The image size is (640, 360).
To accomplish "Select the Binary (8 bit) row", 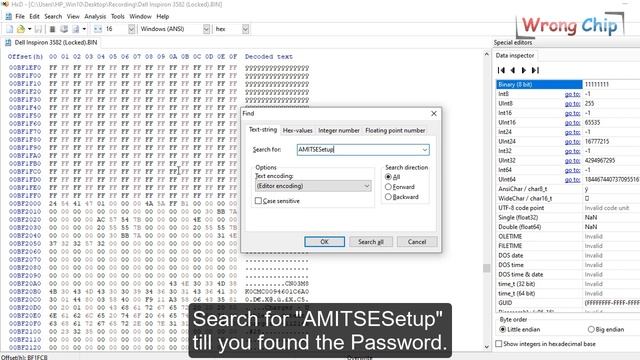I will pyautogui.click(x=568, y=84).
